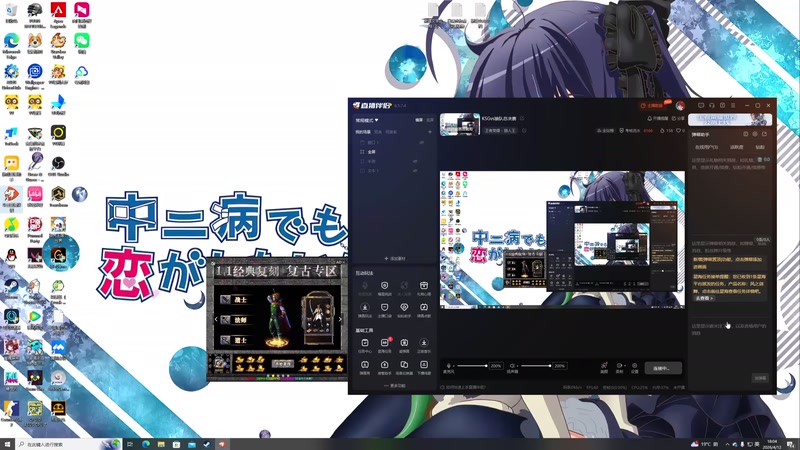The height and width of the screenshot is (450, 800).
Task: Open the 设置 gear in stream controls
Action: [x=634, y=366]
